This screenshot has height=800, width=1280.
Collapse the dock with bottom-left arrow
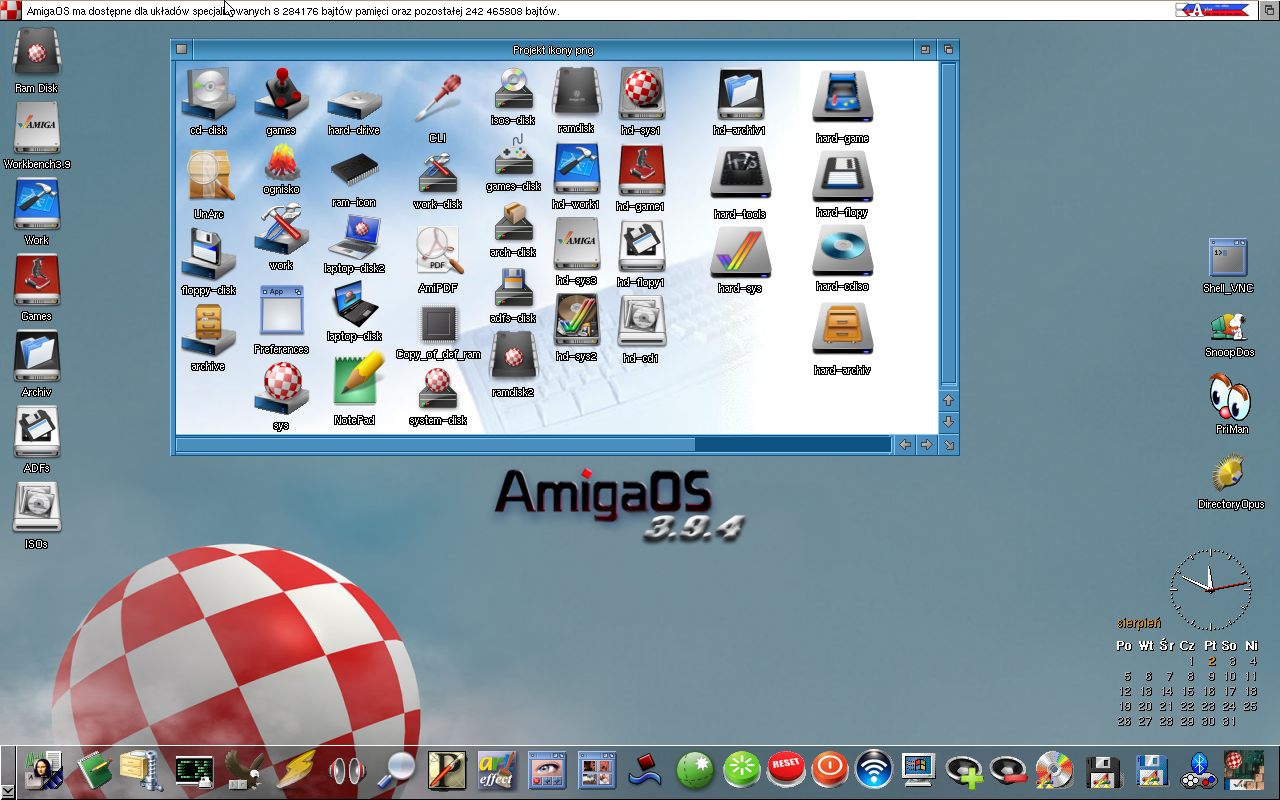point(7,790)
